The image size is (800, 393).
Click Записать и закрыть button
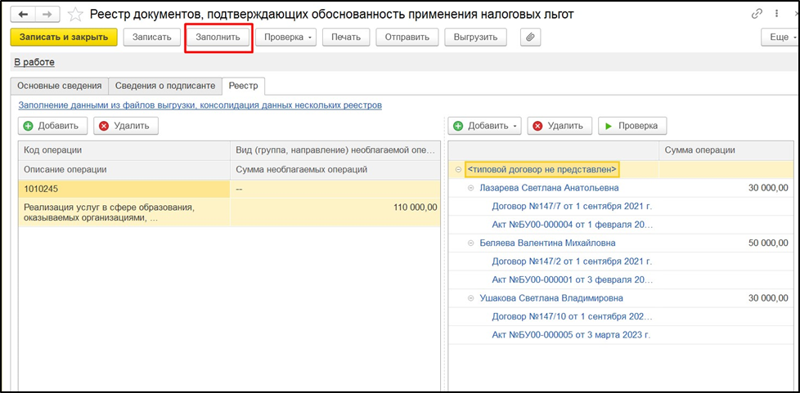[x=64, y=37]
